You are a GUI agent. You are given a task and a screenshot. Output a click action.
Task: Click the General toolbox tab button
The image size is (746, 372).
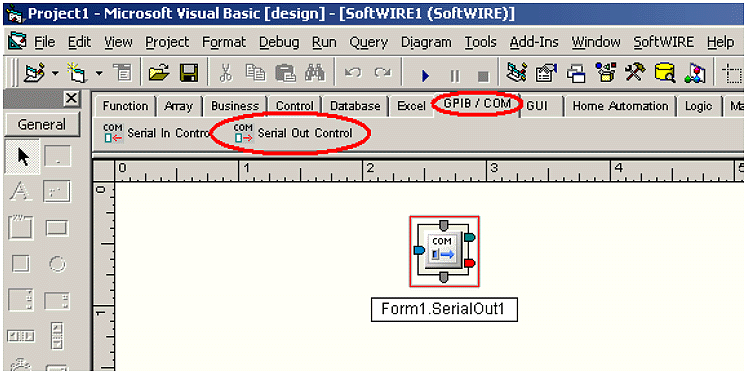click(x=42, y=125)
